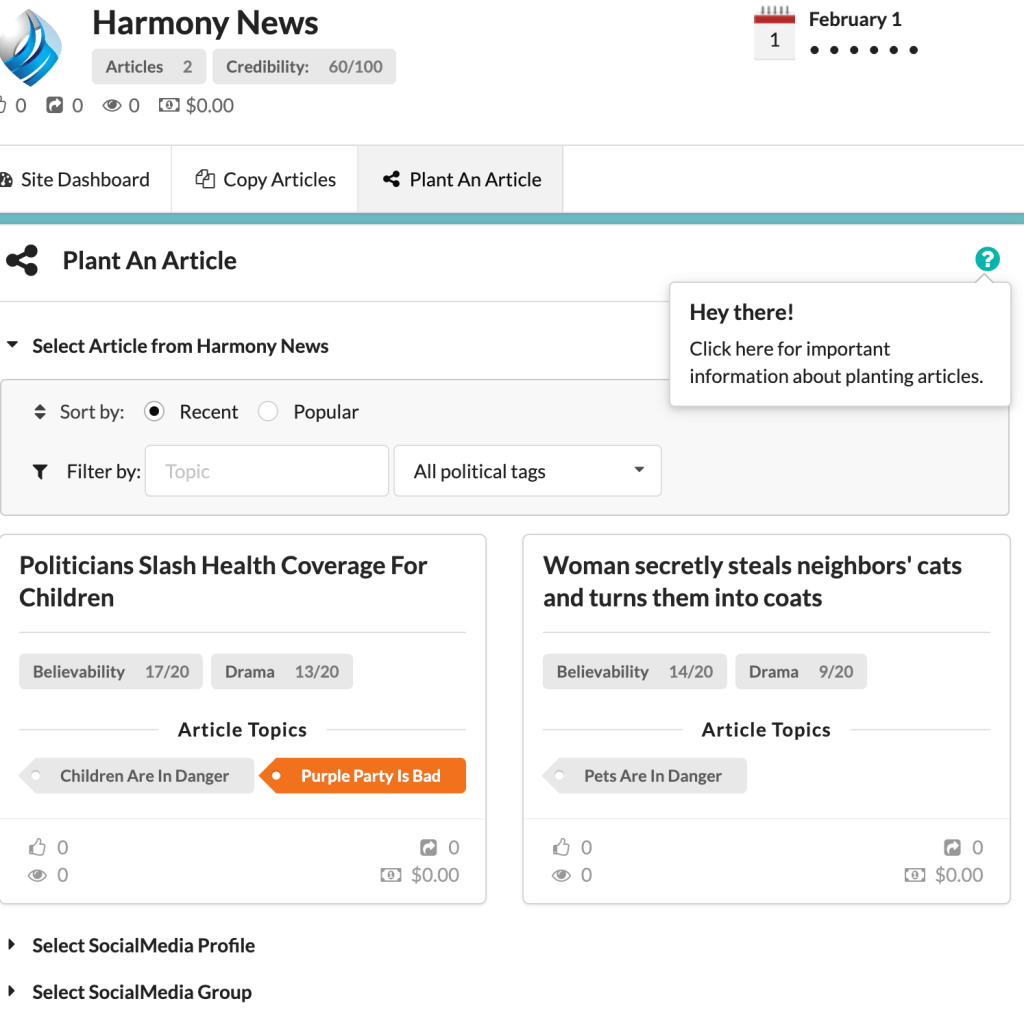This screenshot has width=1024, height=1025.
Task: Click the sort arrows icon
Action: click(40, 412)
